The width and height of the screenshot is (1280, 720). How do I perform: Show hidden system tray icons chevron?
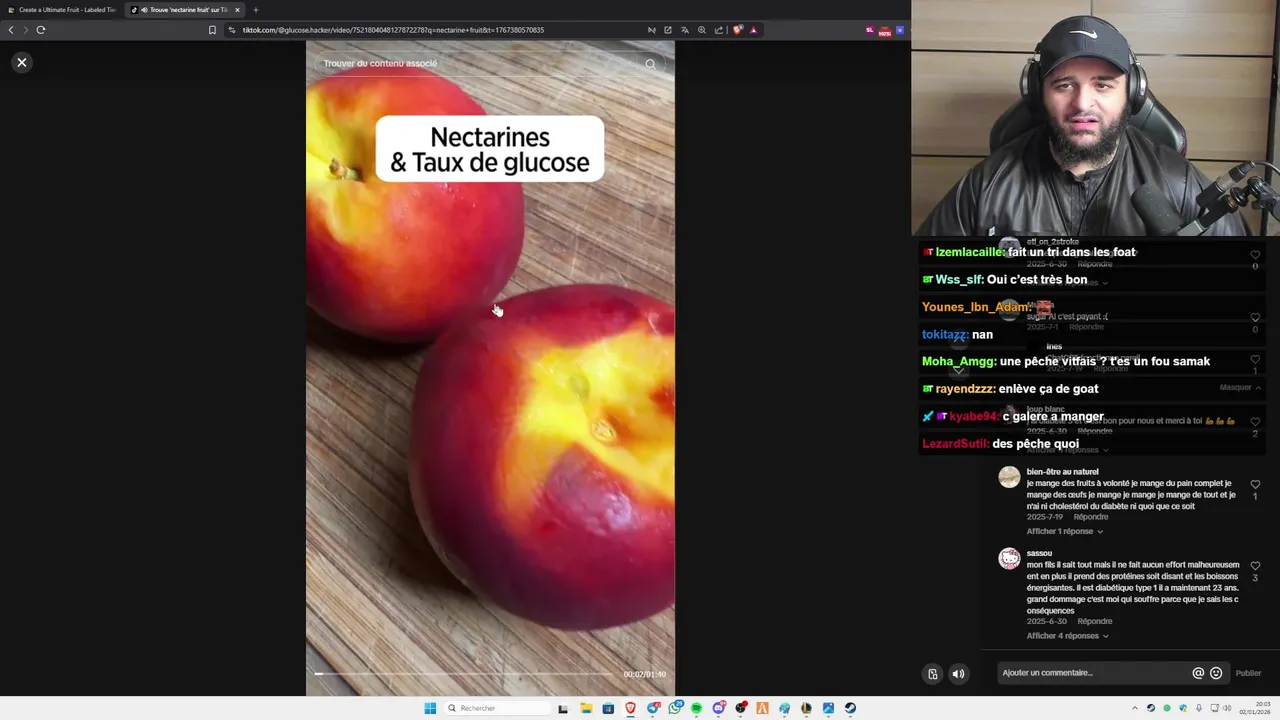pos(1134,708)
